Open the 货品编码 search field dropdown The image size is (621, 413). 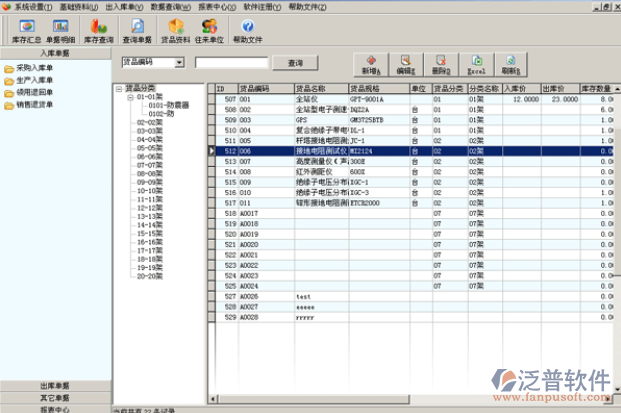click(x=180, y=62)
